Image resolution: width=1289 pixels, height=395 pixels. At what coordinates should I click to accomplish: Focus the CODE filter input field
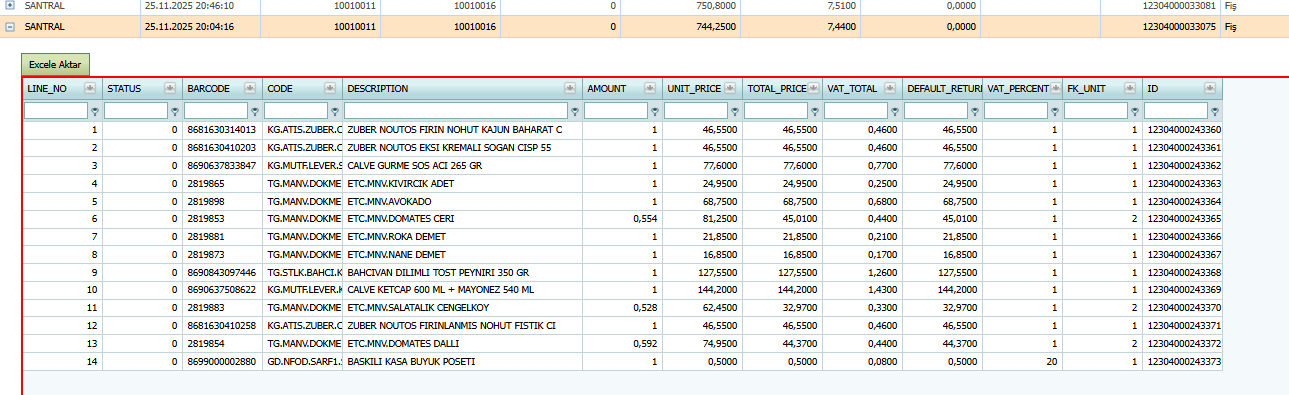(296, 111)
